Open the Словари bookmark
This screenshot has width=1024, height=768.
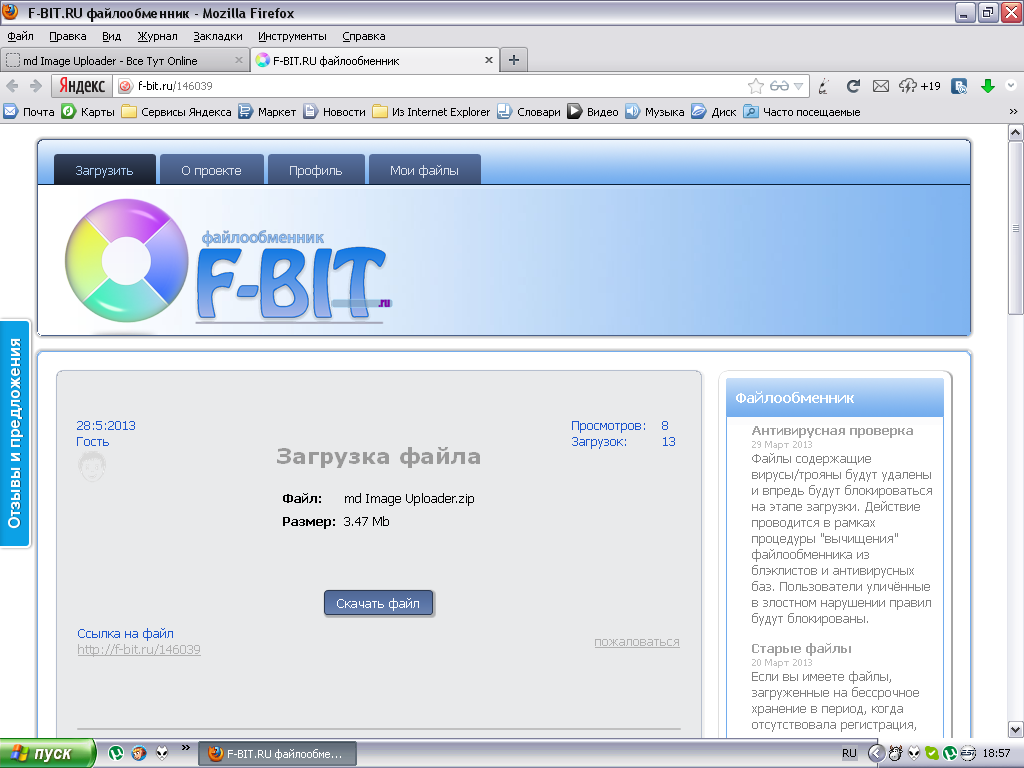[529, 112]
